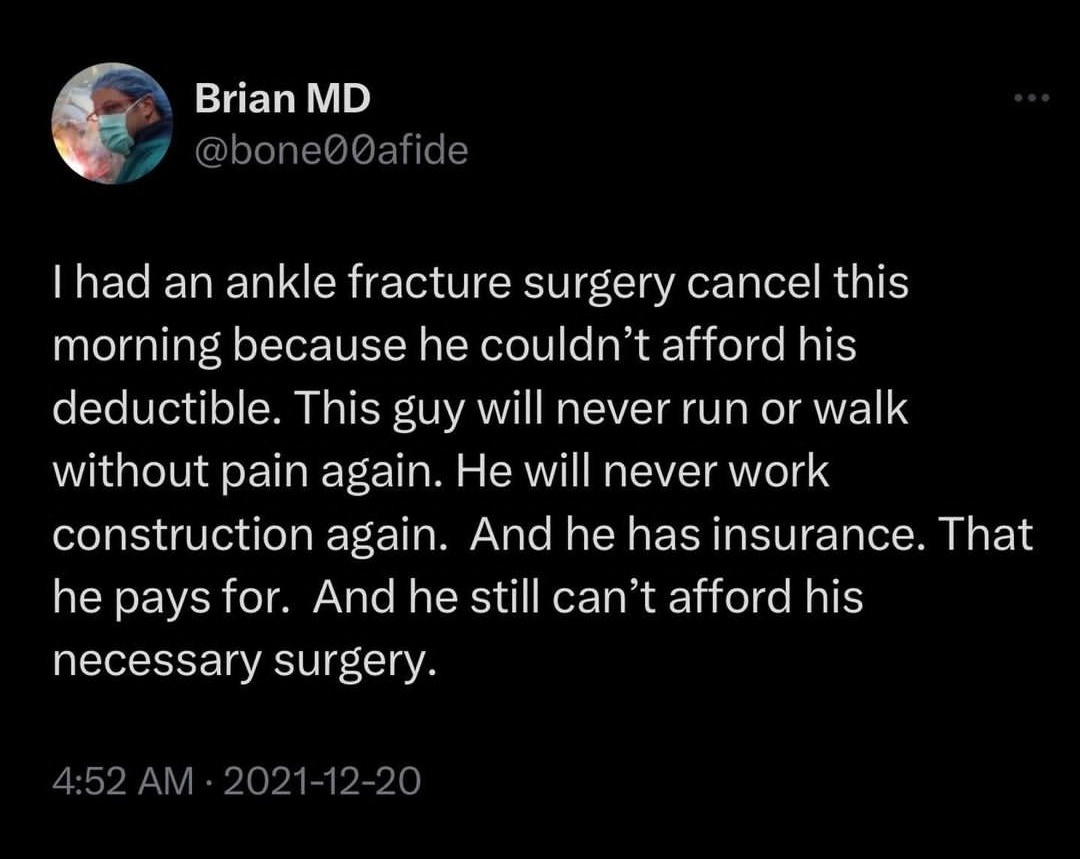Click the 2021-12-20 post date

coord(322,780)
